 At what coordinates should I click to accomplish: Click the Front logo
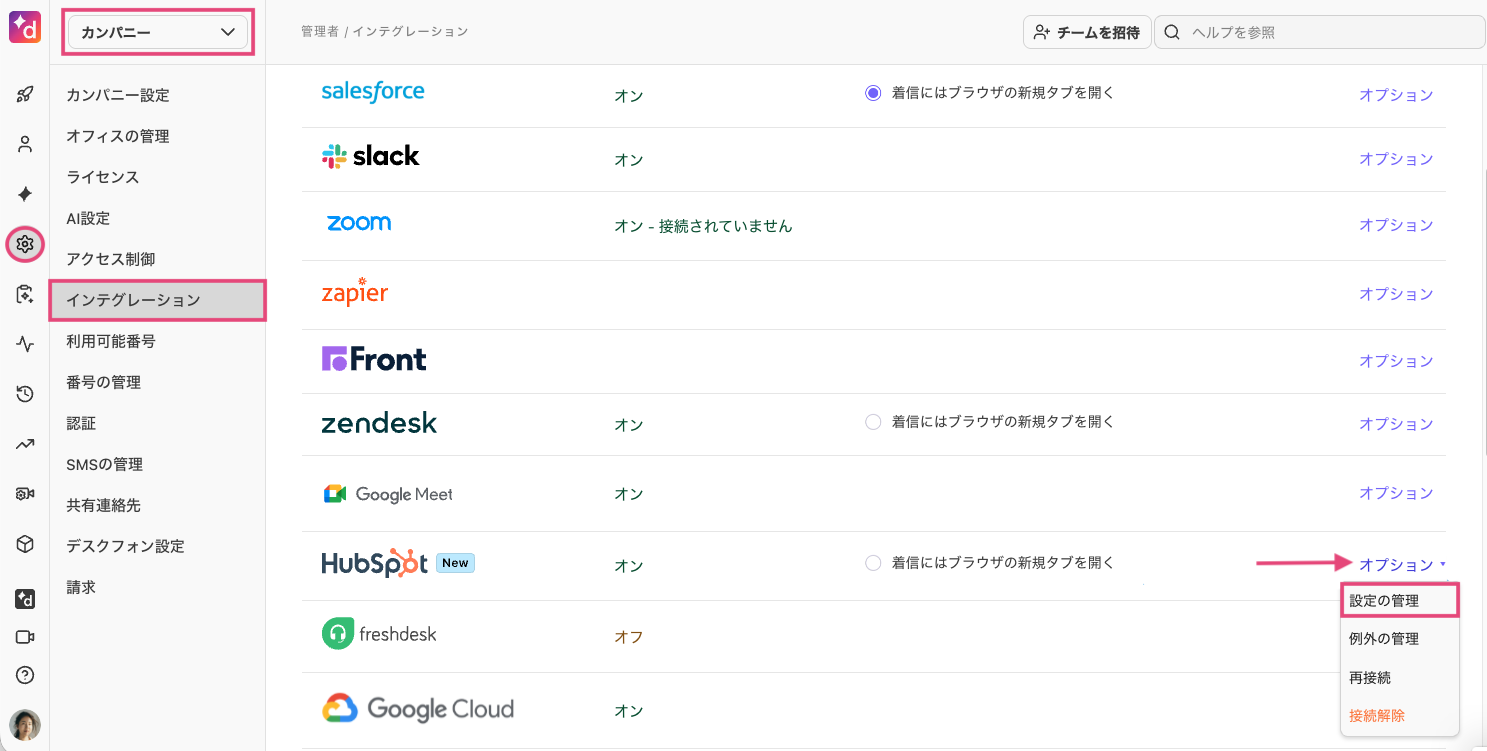click(x=374, y=359)
